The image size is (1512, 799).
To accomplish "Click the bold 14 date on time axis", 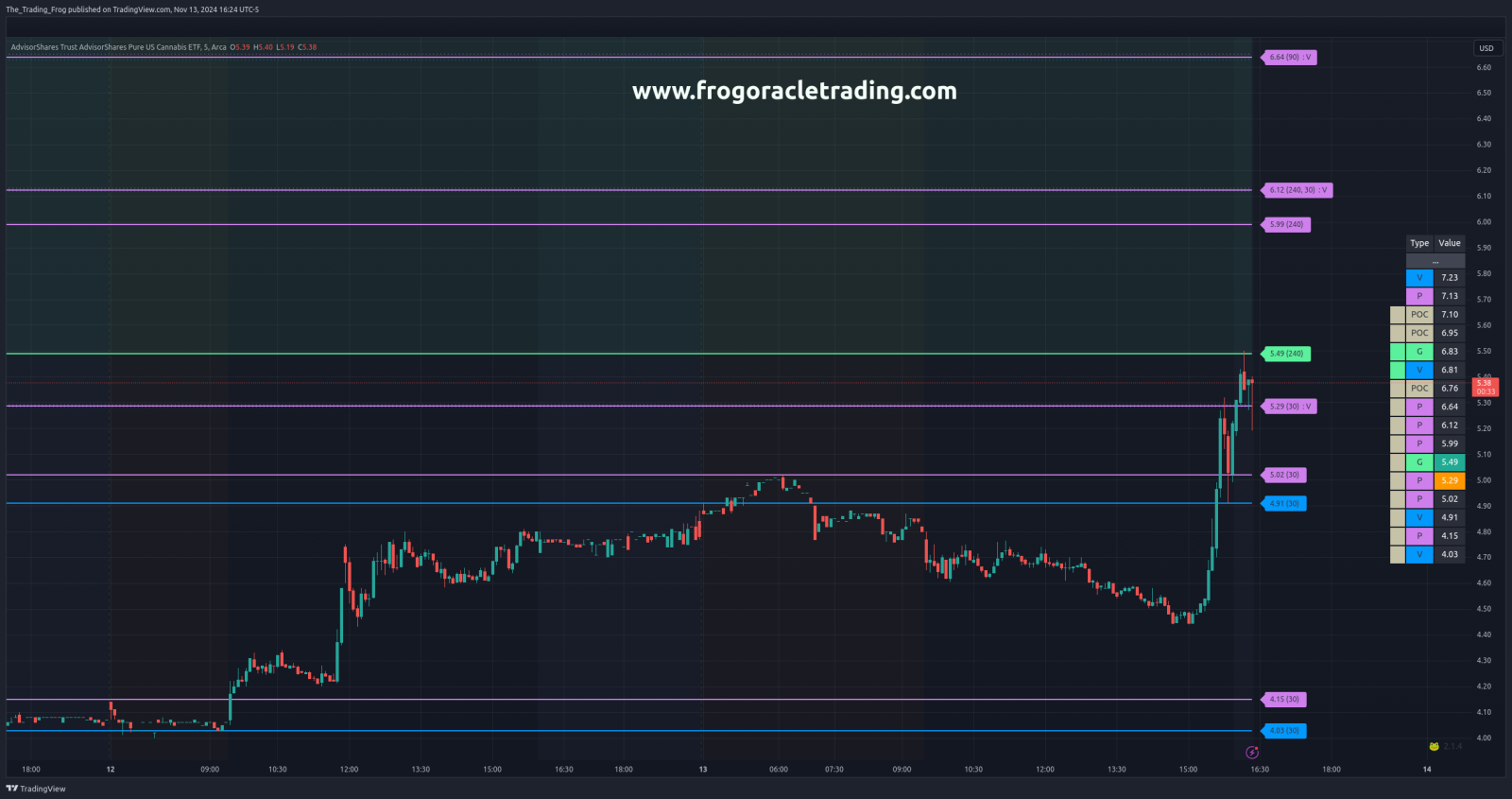I will (x=1427, y=770).
